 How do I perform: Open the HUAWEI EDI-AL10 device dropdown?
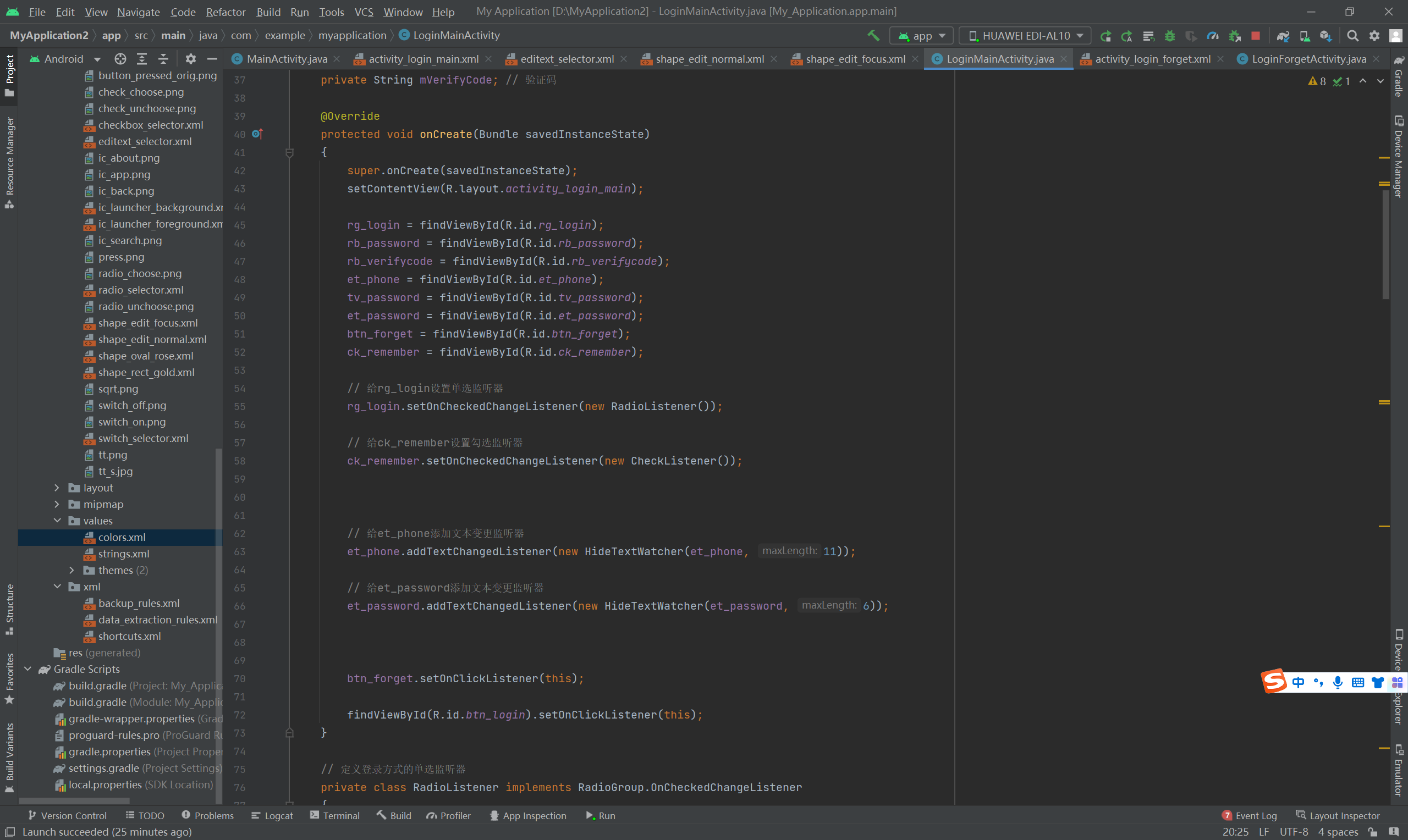[1025, 36]
